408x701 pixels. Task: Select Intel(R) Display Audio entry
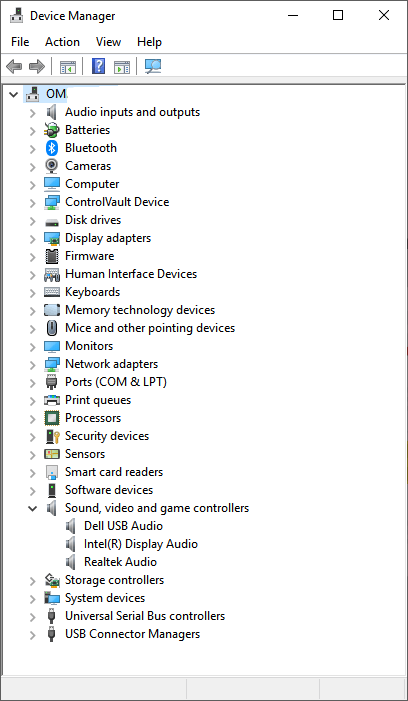(141, 544)
